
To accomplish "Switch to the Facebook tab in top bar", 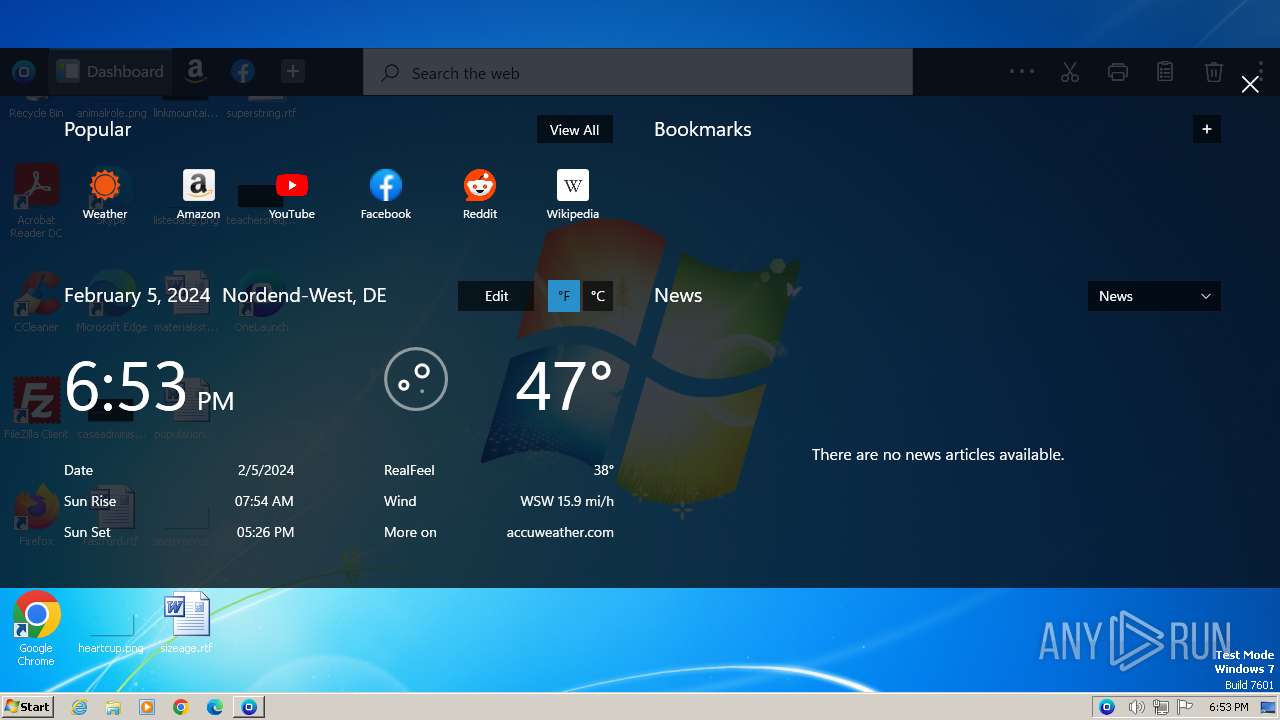I will [x=243, y=71].
